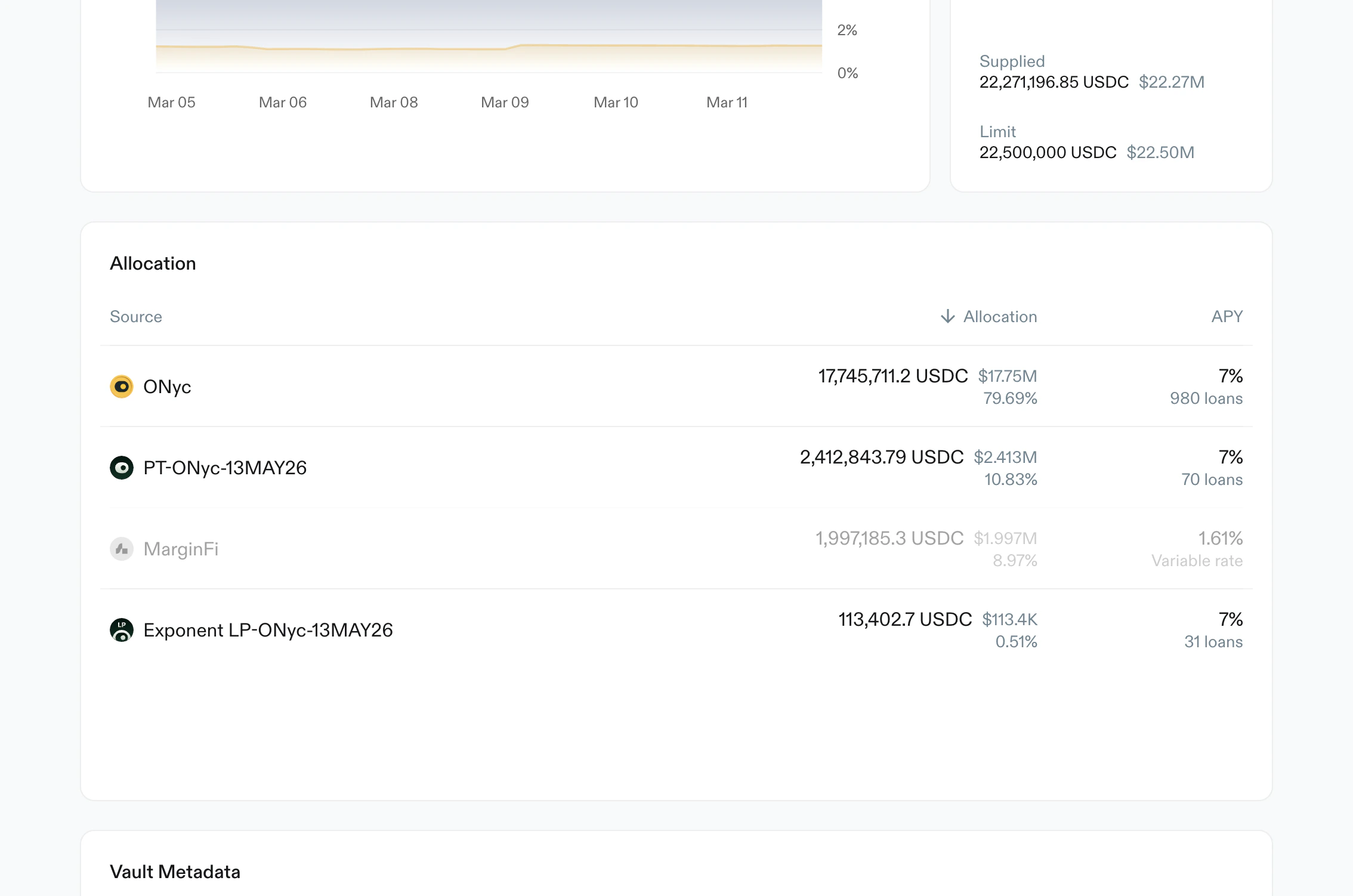The width and height of the screenshot is (1353, 896).
Task: Click the Allocation sort arrow icon
Action: (947, 316)
